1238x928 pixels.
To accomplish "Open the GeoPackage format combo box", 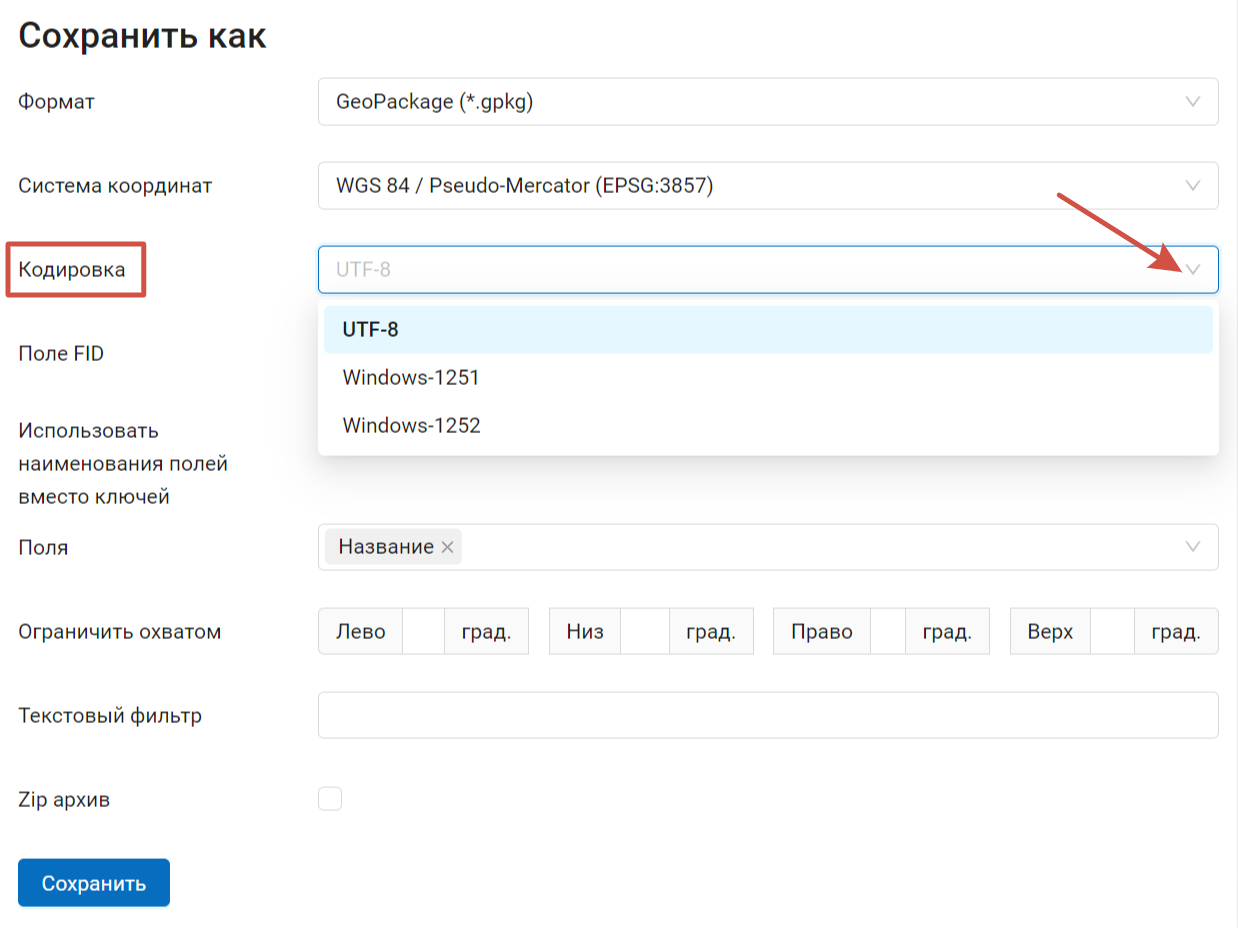I will [768, 102].
